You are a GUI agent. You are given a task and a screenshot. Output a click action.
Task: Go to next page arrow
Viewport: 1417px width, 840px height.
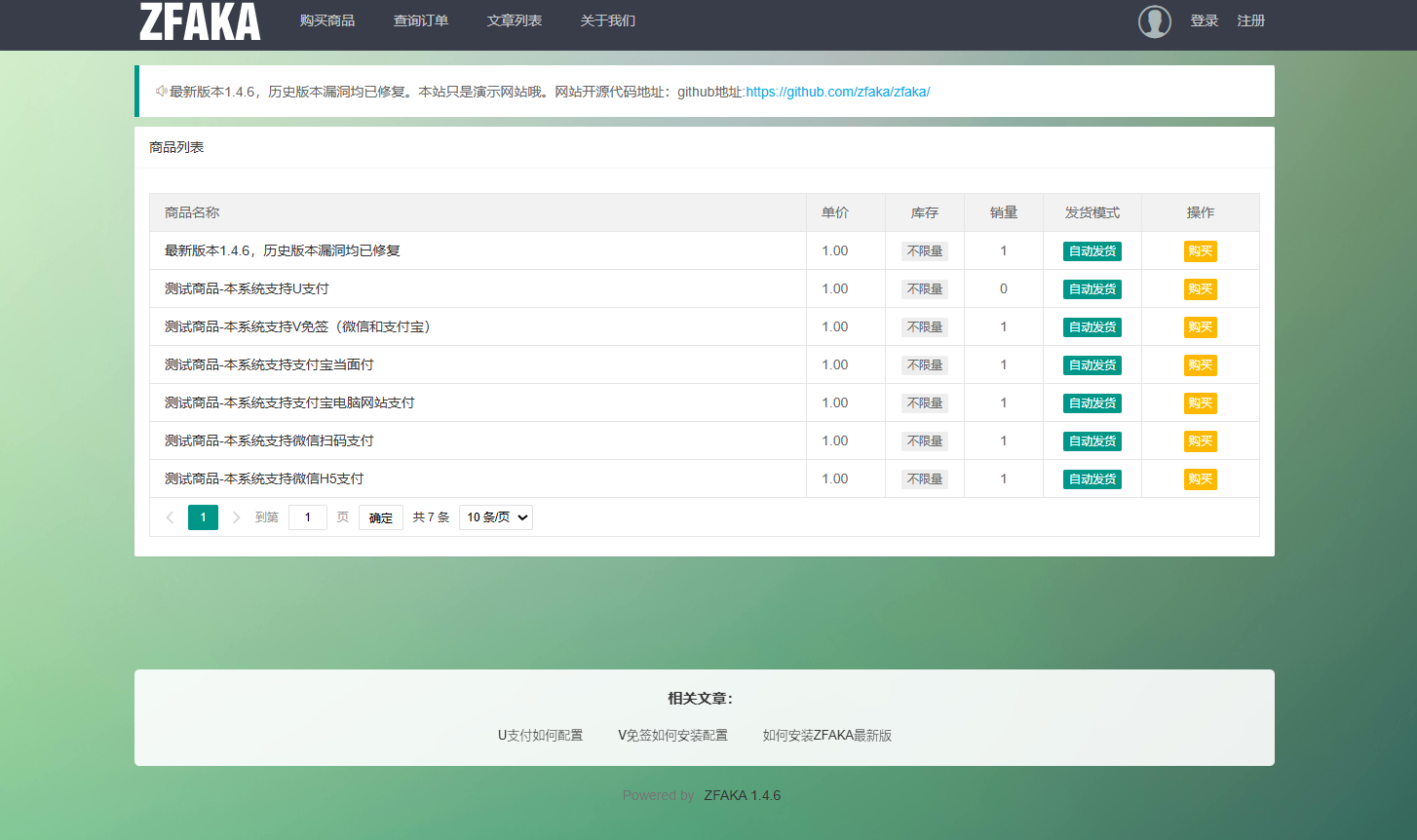(x=236, y=517)
